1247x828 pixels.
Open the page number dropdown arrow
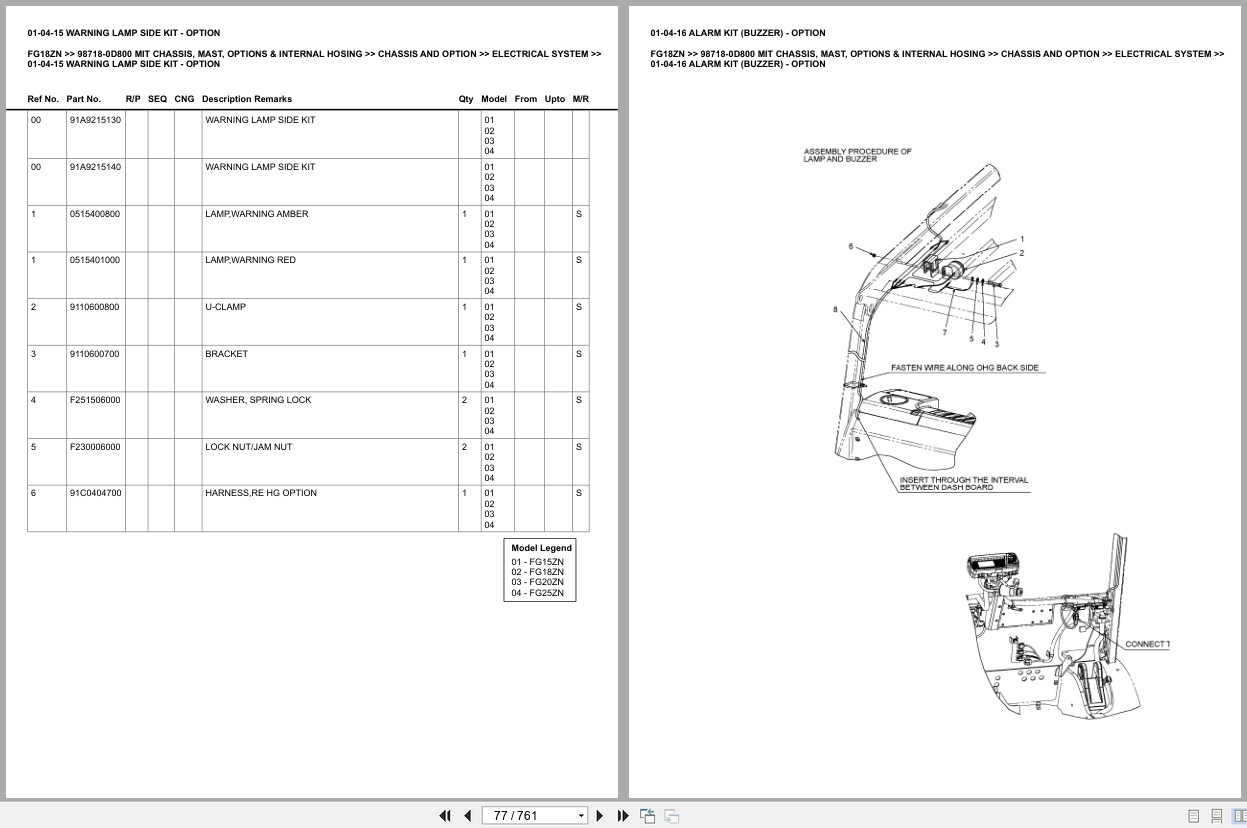point(581,816)
